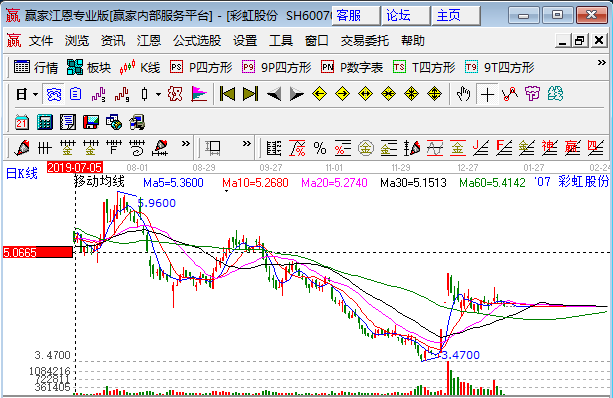Jump to the first bar
Image resolution: width=613 pixels, height=398 pixels.
[x=228, y=94]
